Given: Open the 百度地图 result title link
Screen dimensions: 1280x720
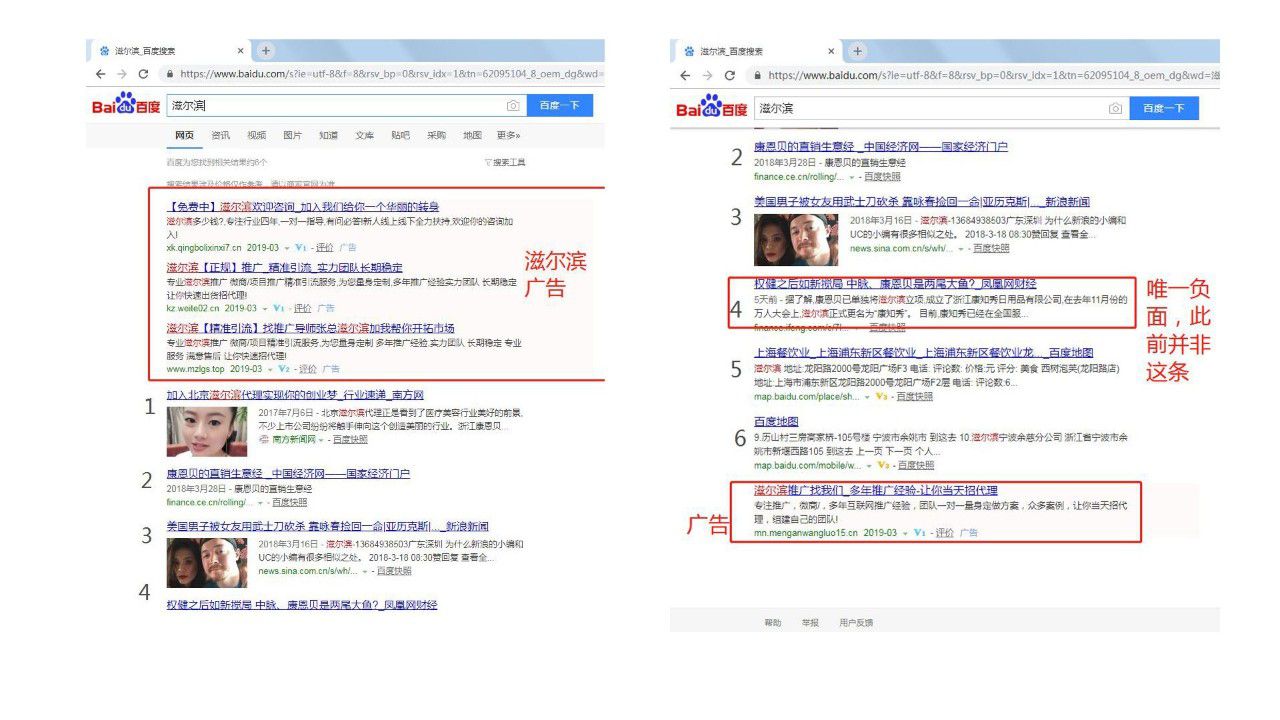Looking at the screenshot, I should click(776, 422).
